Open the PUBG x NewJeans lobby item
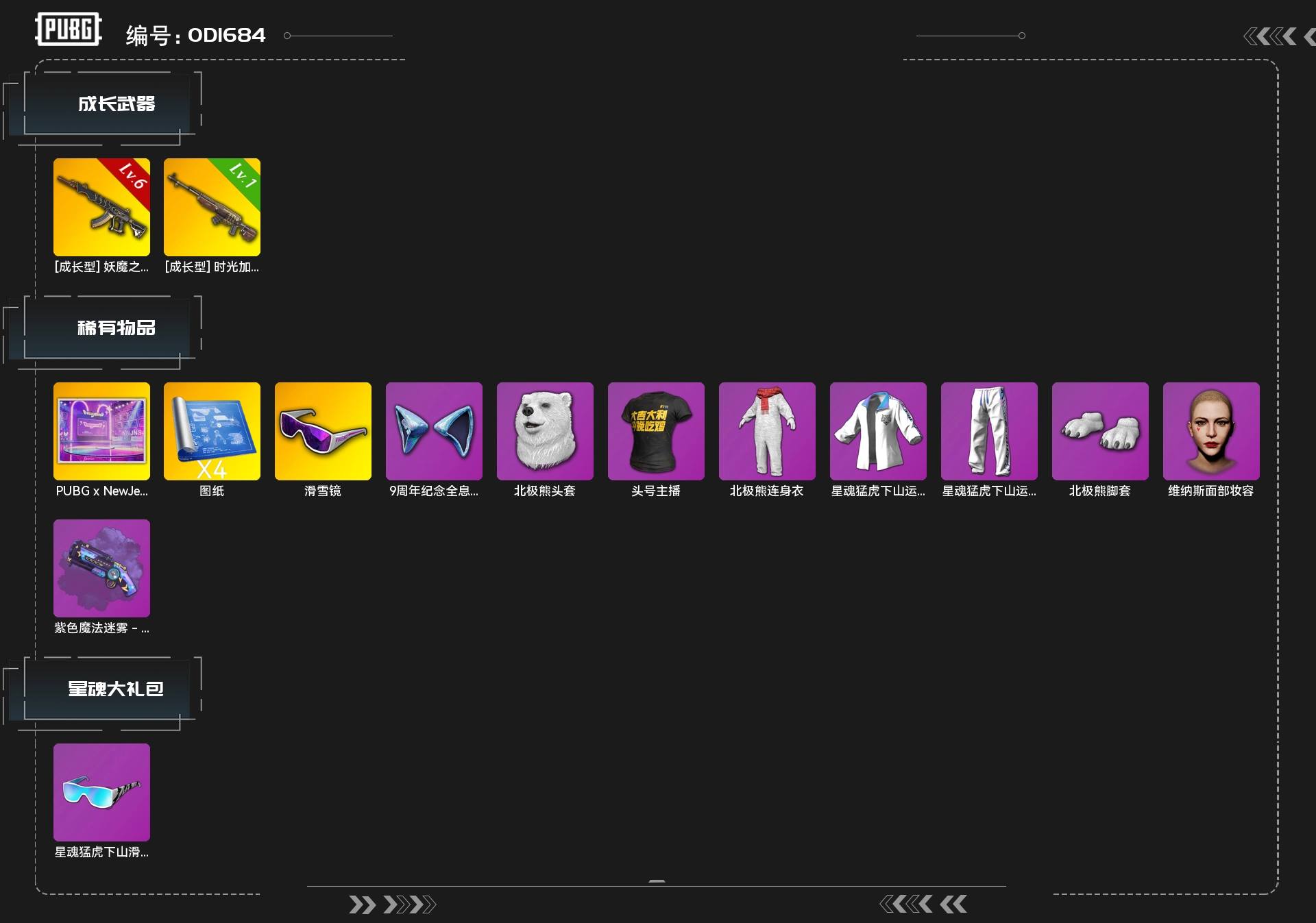1316x923 pixels. point(101,431)
